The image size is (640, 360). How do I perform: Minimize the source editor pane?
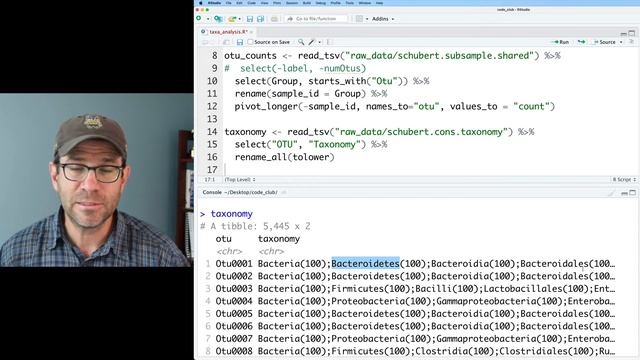623,33
